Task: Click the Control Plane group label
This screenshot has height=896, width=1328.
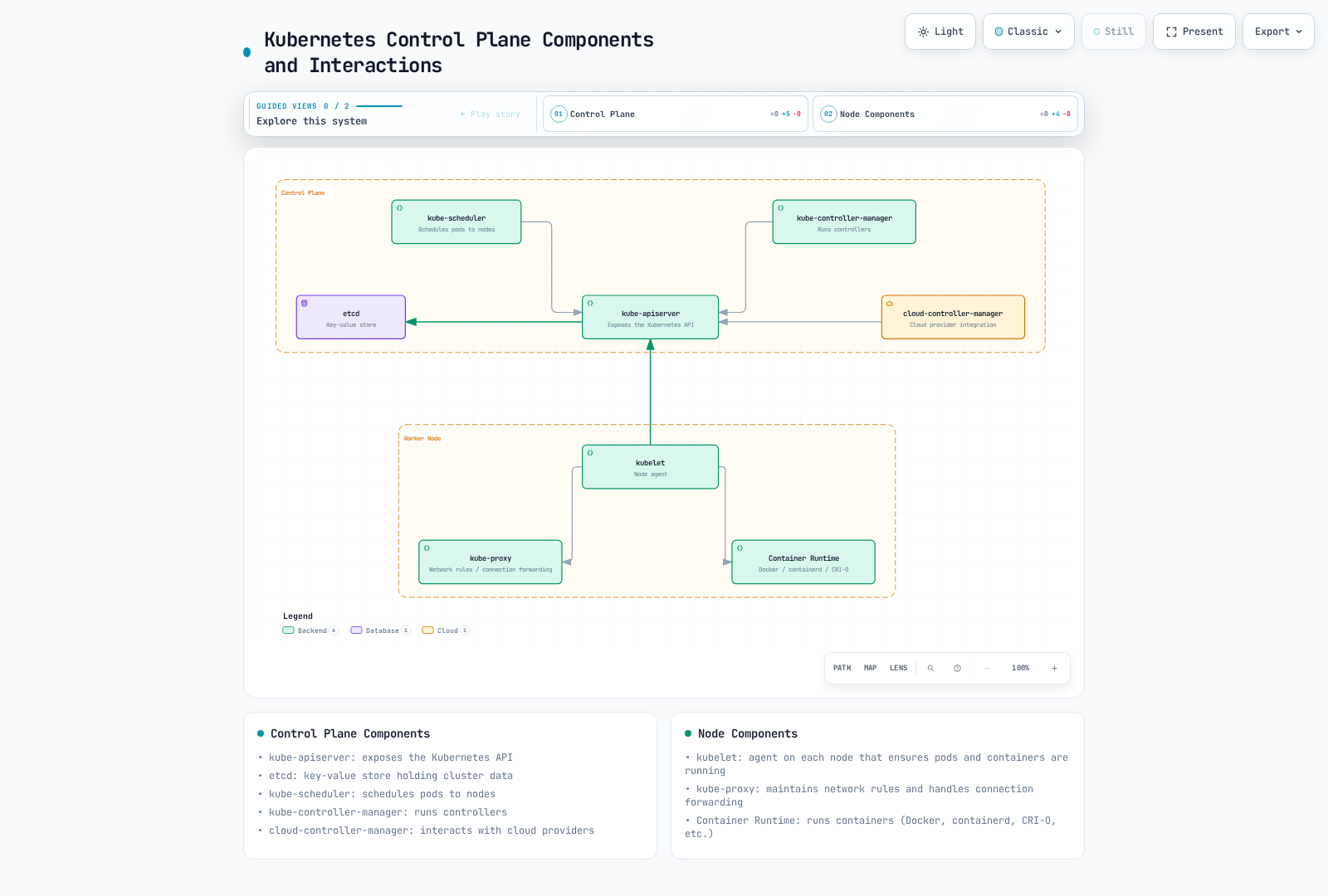Action: point(303,192)
